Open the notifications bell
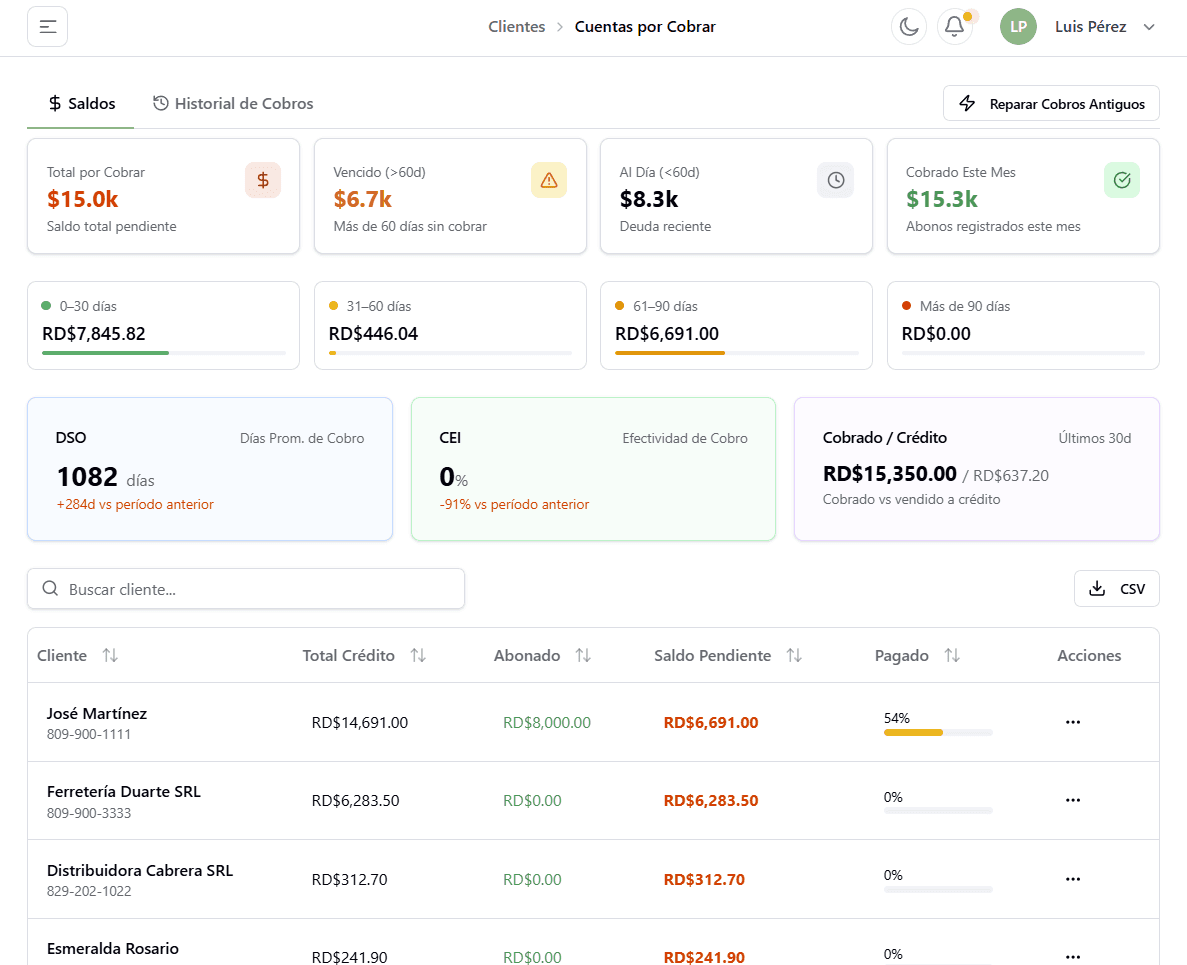Image resolution: width=1187 pixels, height=965 pixels. (x=954, y=27)
